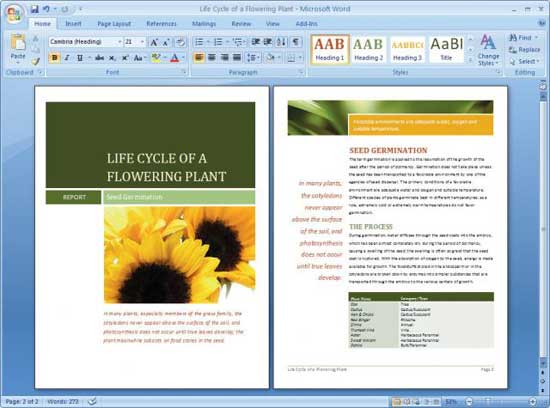Image resolution: width=550 pixels, height=408 pixels.
Task: Open the font size dropdown
Action: pos(142,42)
